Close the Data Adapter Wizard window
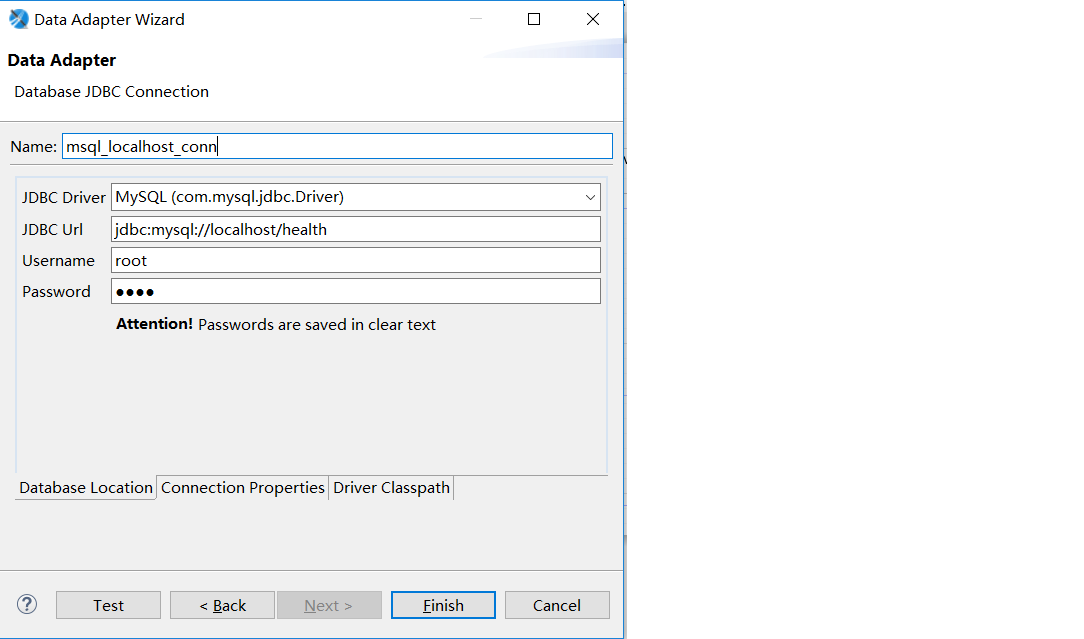The width and height of the screenshot is (1084, 639). point(592,19)
